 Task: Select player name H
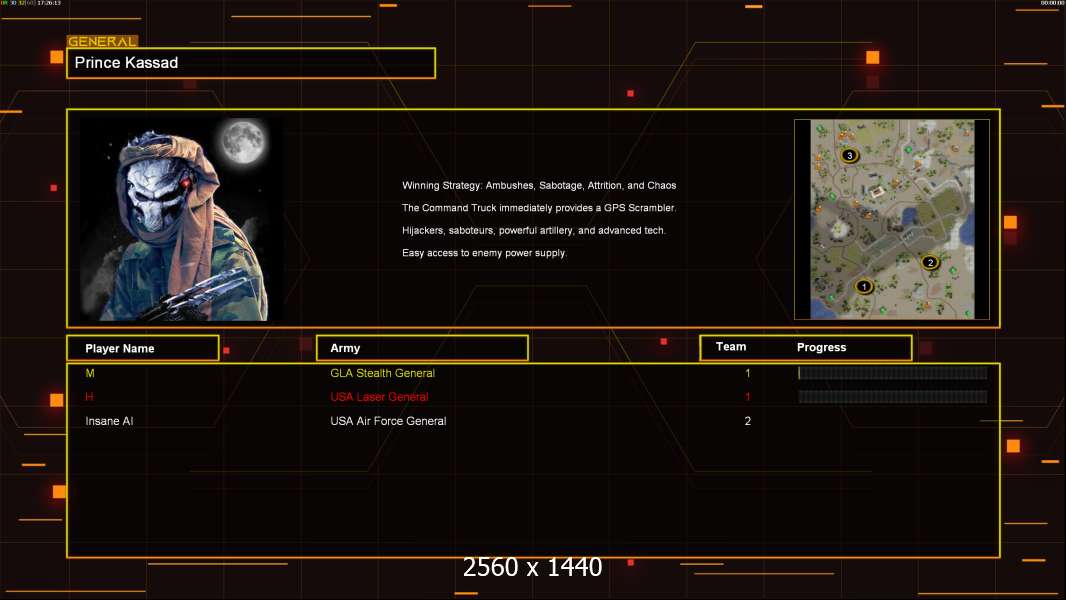tap(89, 397)
